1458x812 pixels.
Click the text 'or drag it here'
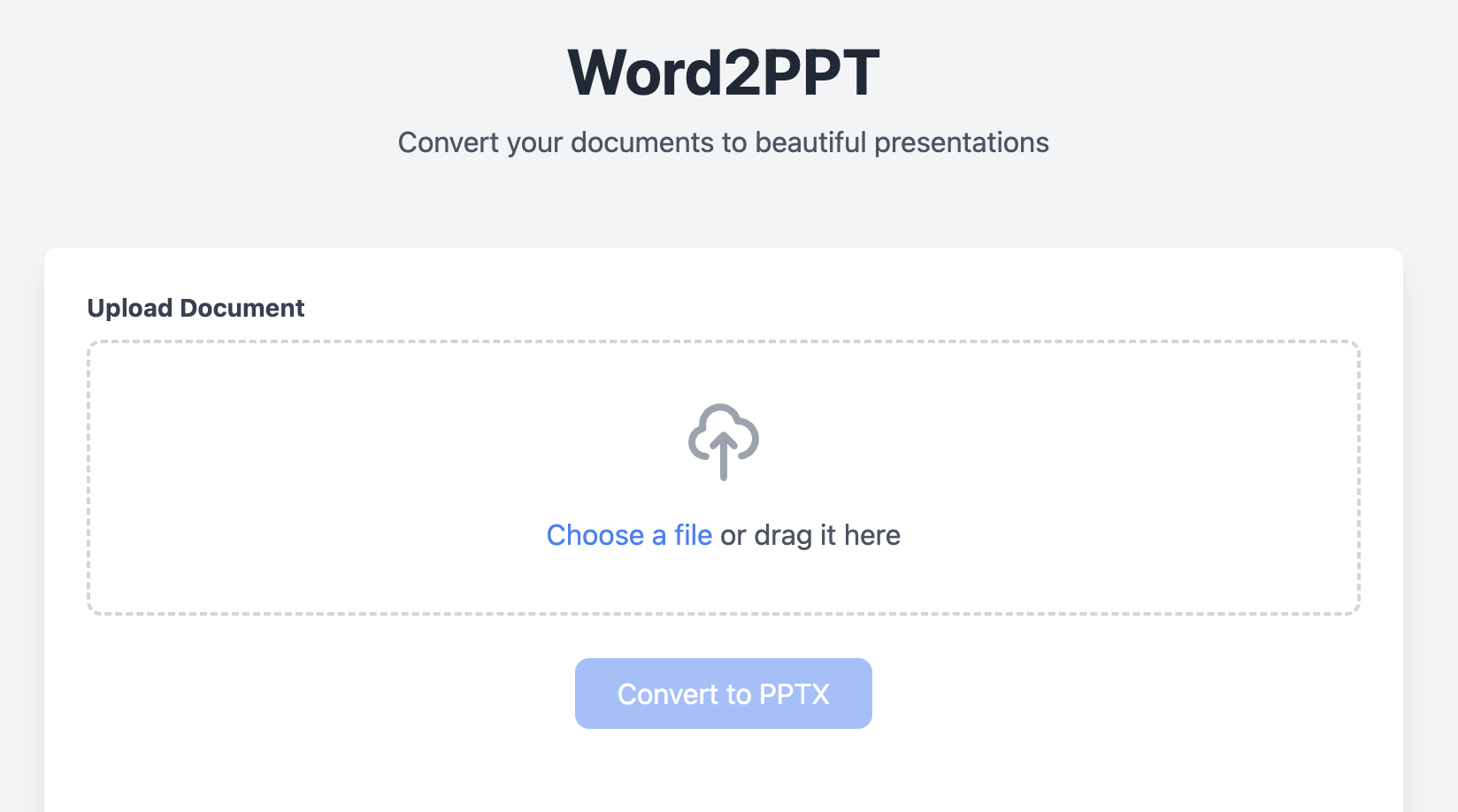pyautogui.click(x=810, y=534)
